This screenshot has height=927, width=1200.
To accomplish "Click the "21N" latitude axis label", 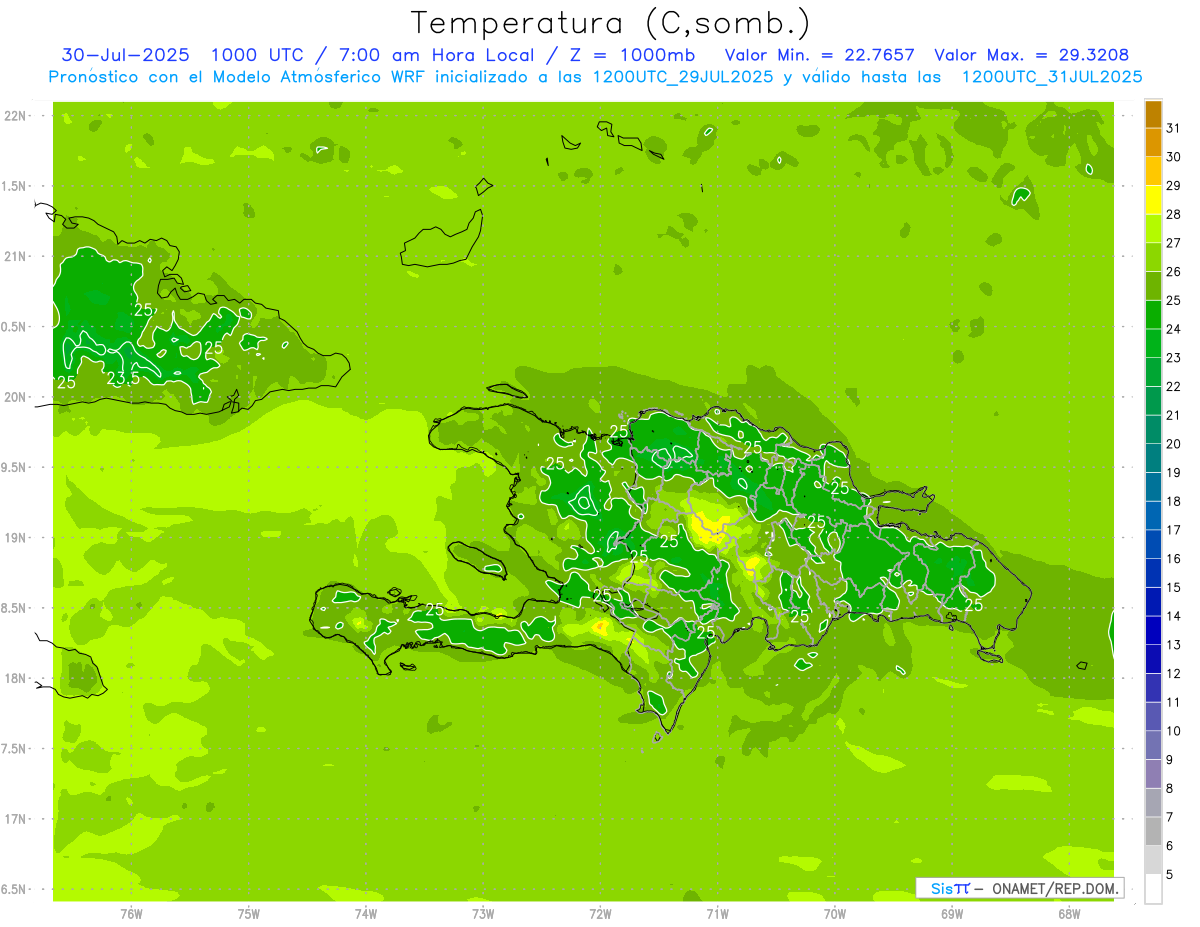I will point(15,256).
